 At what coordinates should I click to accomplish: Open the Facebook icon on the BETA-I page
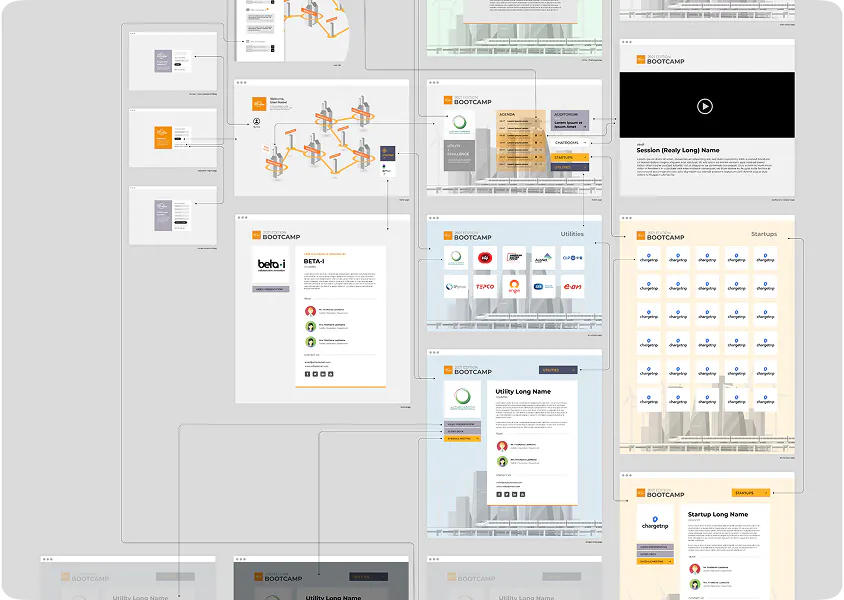[x=307, y=374]
